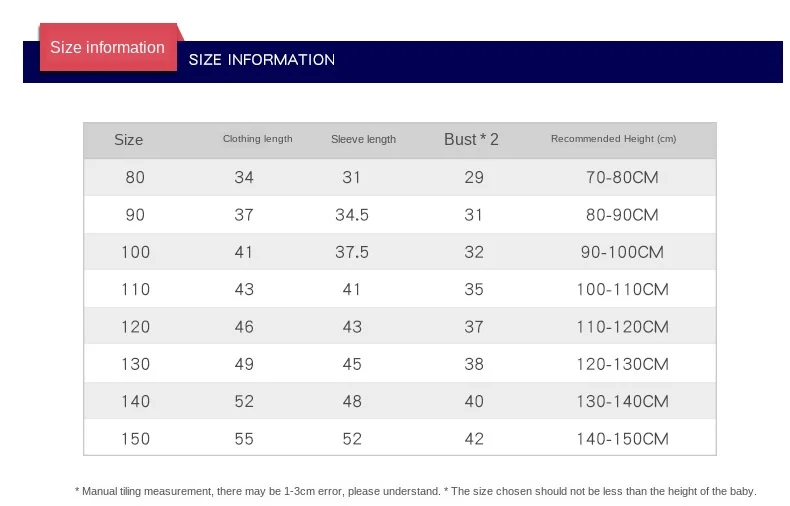Screen dimensions: 790x506
Task: Select sleeve length value 34.5
Action: [x=352, y=215]
